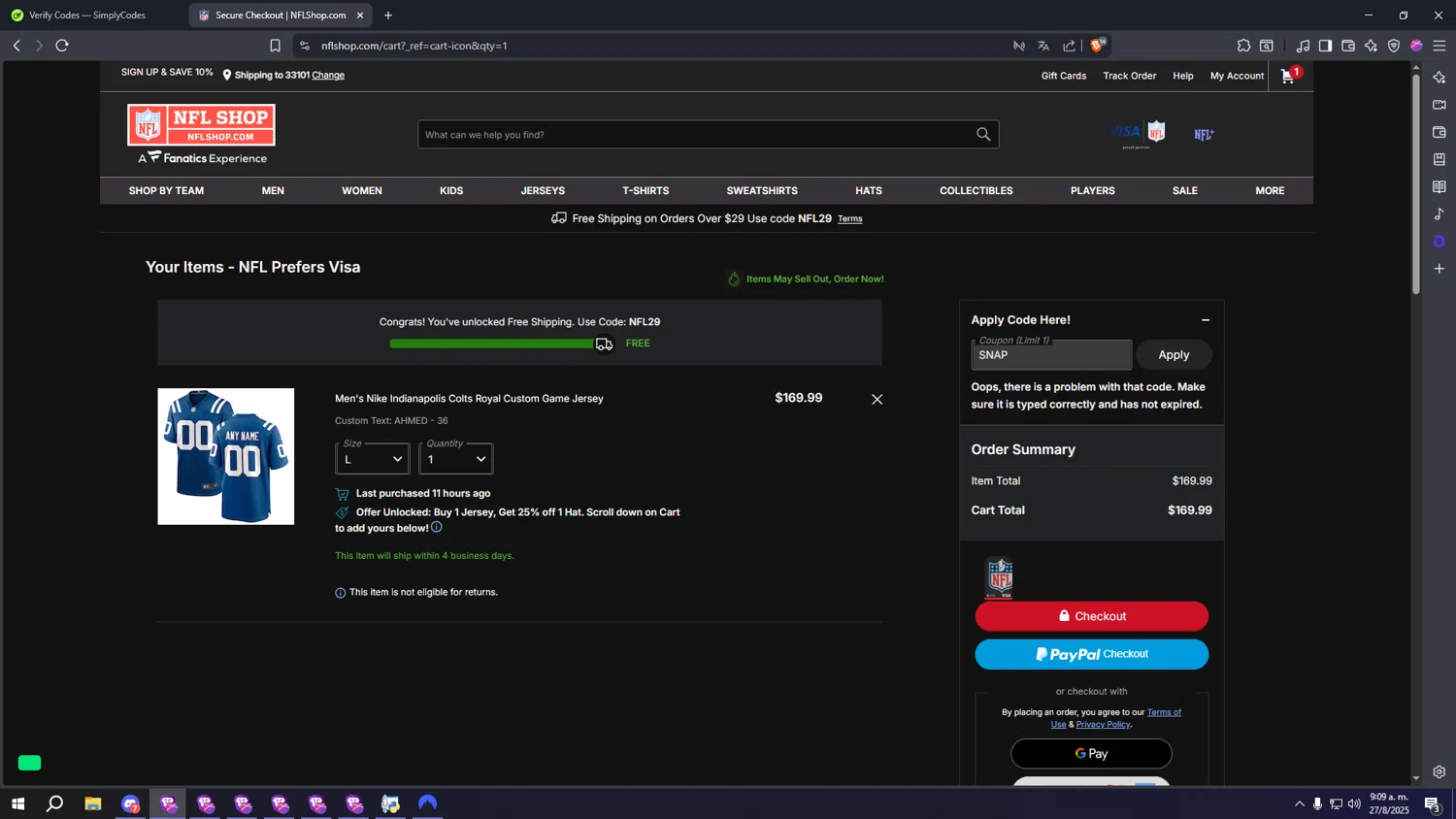Open notification center in taskbar

(x=1432, y=803)
